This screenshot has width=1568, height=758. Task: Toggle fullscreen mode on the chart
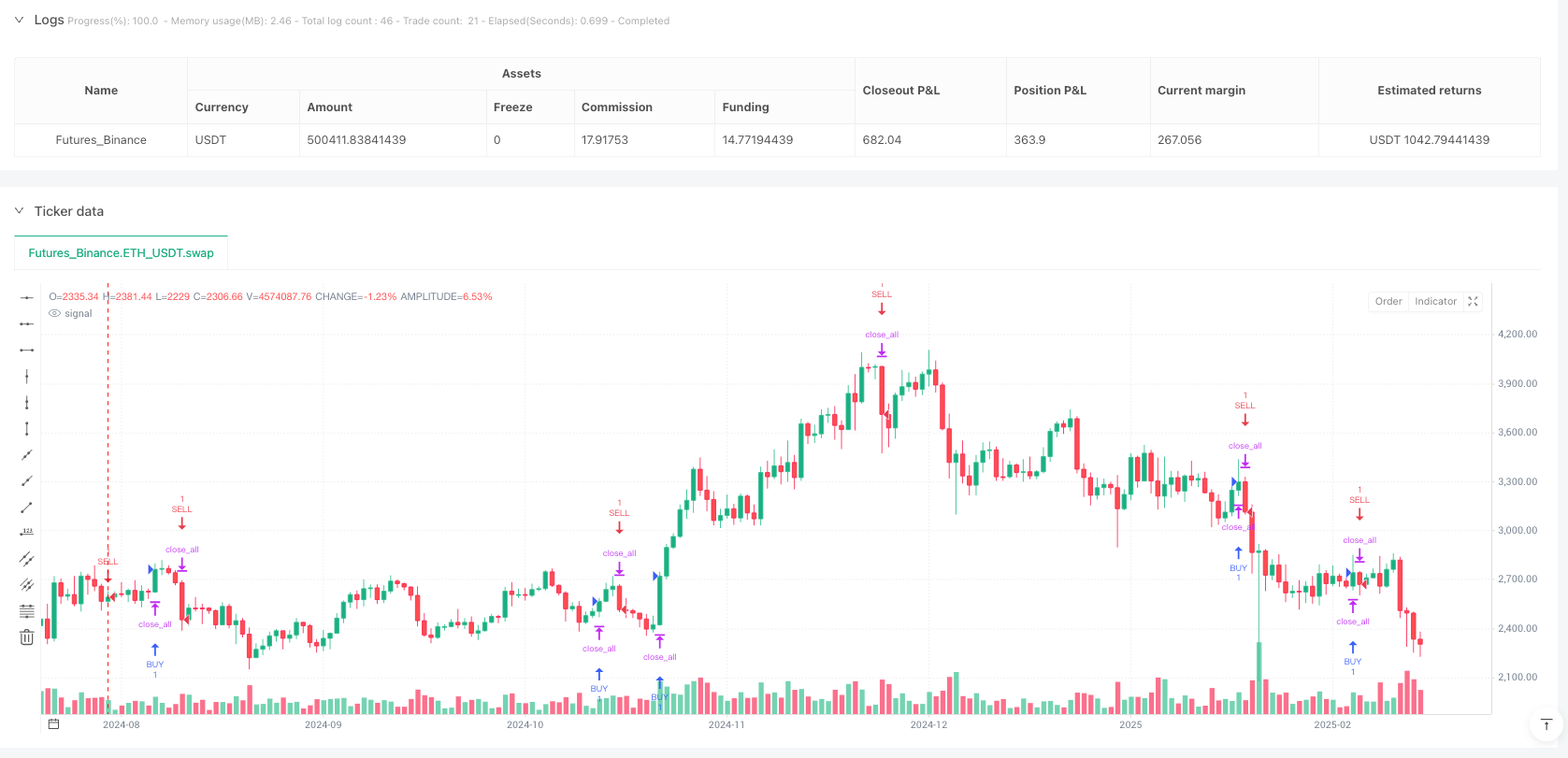pyautogui.click(x=1473, y=301)
